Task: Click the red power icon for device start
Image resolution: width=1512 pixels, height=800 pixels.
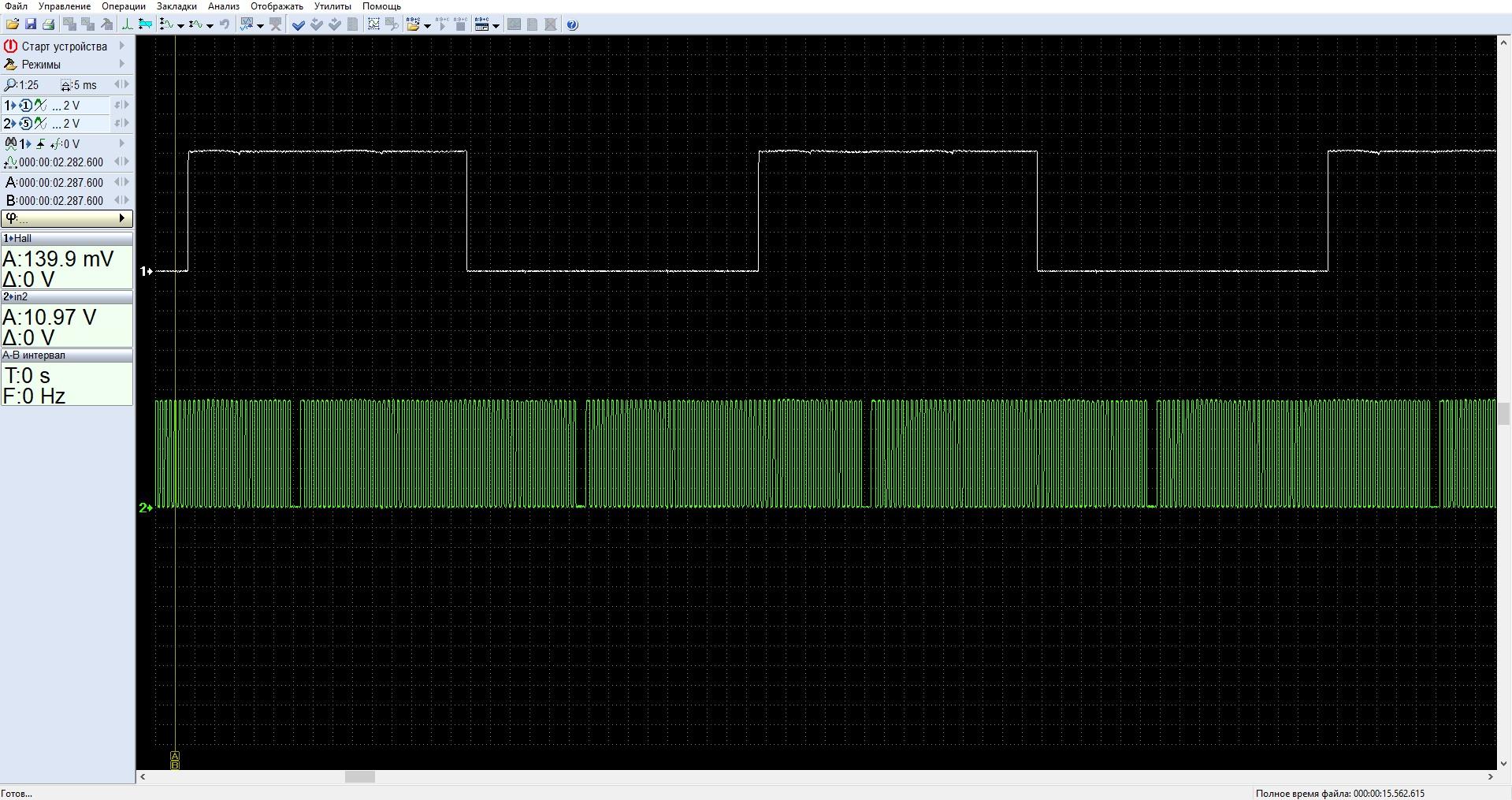Action: pos(10,46)
